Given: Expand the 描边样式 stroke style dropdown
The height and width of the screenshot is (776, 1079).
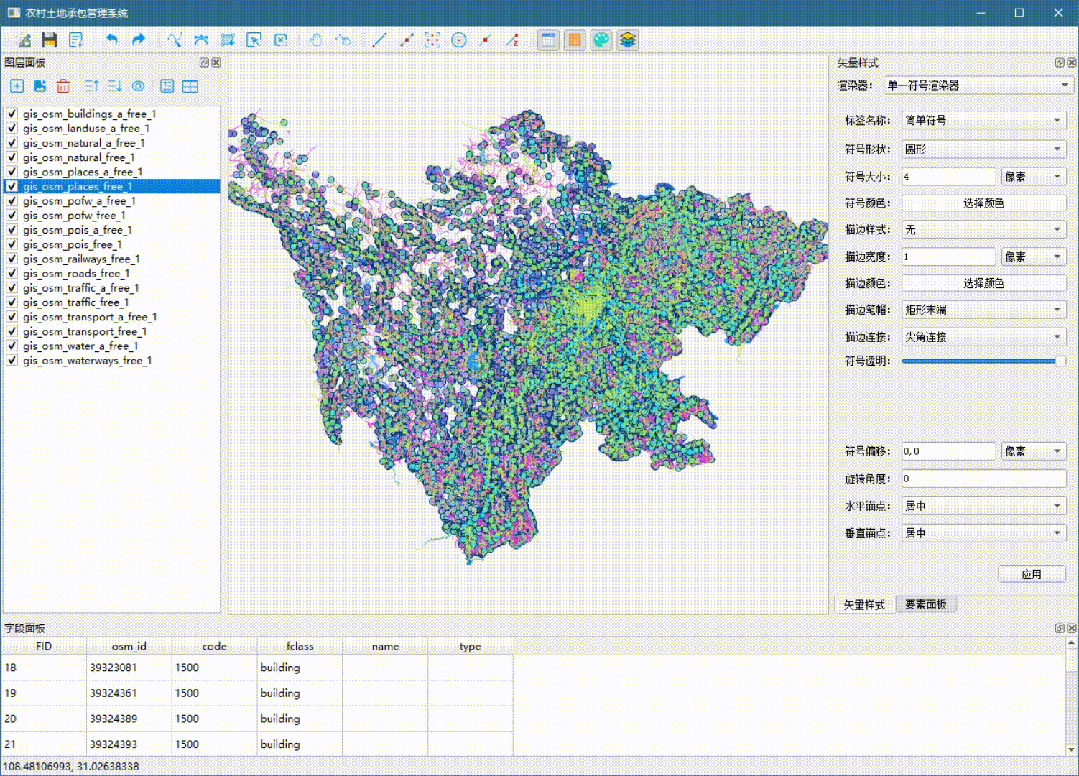Looking at the screenshot, I should coord(983,229).
